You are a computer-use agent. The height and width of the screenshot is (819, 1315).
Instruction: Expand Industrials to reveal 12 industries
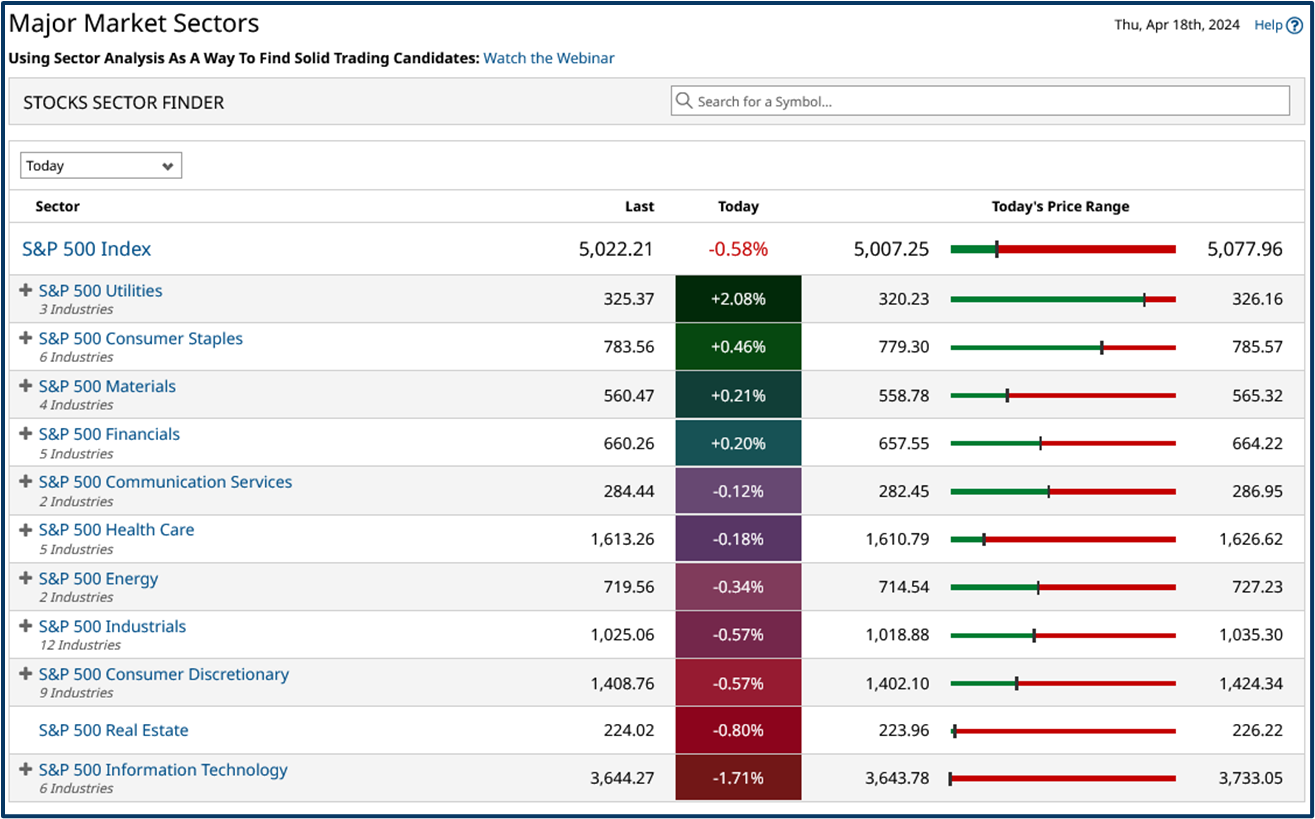[25, 626]
